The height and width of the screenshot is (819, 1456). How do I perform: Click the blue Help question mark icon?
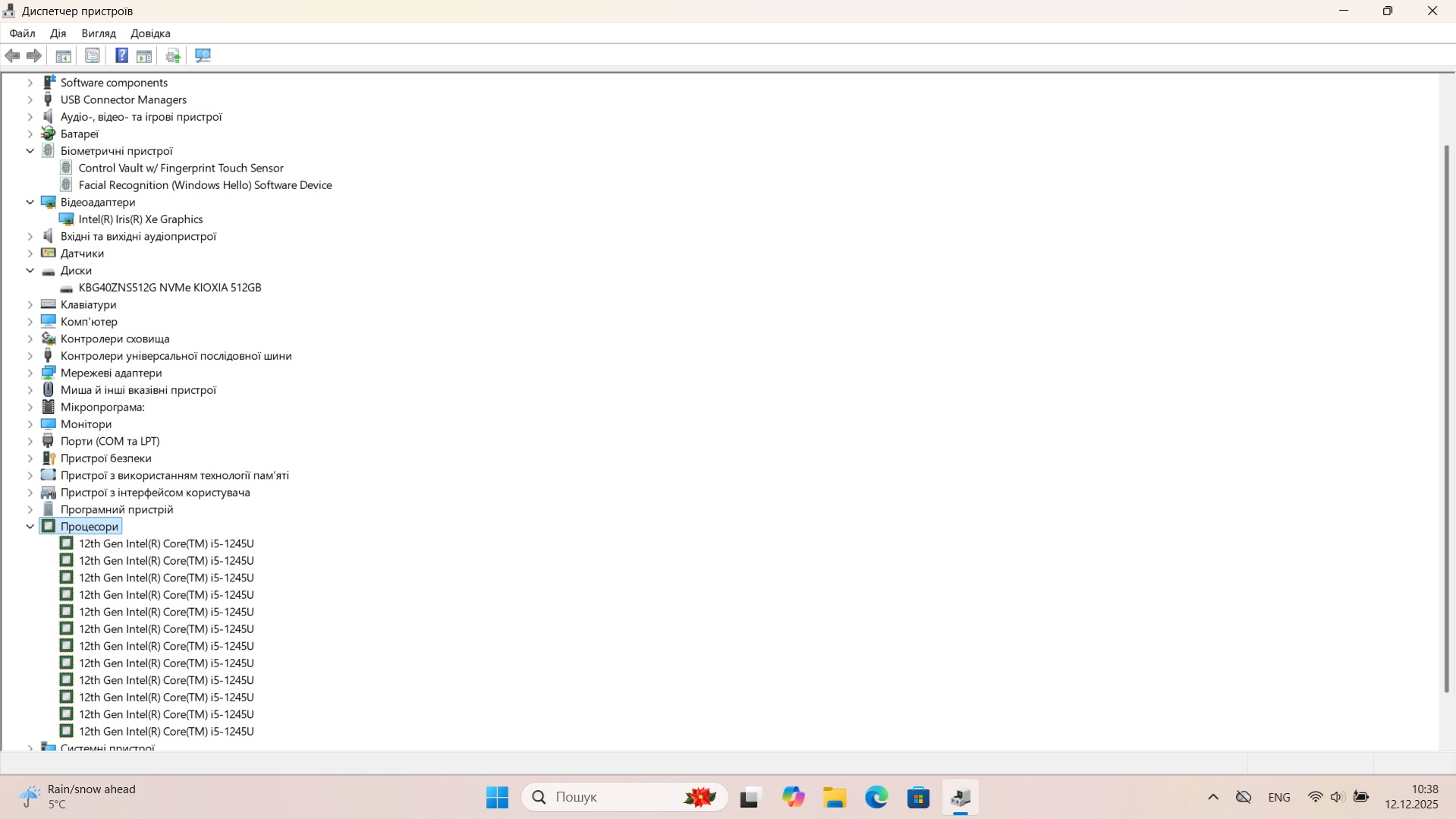121,55
